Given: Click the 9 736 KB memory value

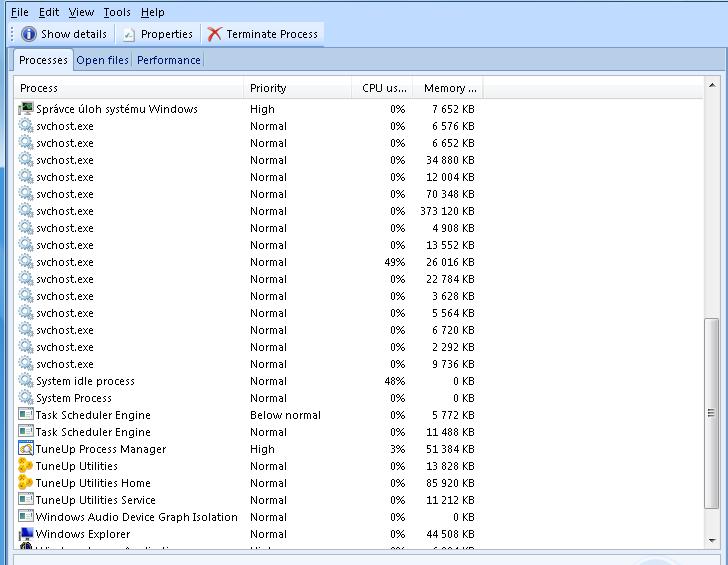Looking at the screenshot, I should coord(453,364).
